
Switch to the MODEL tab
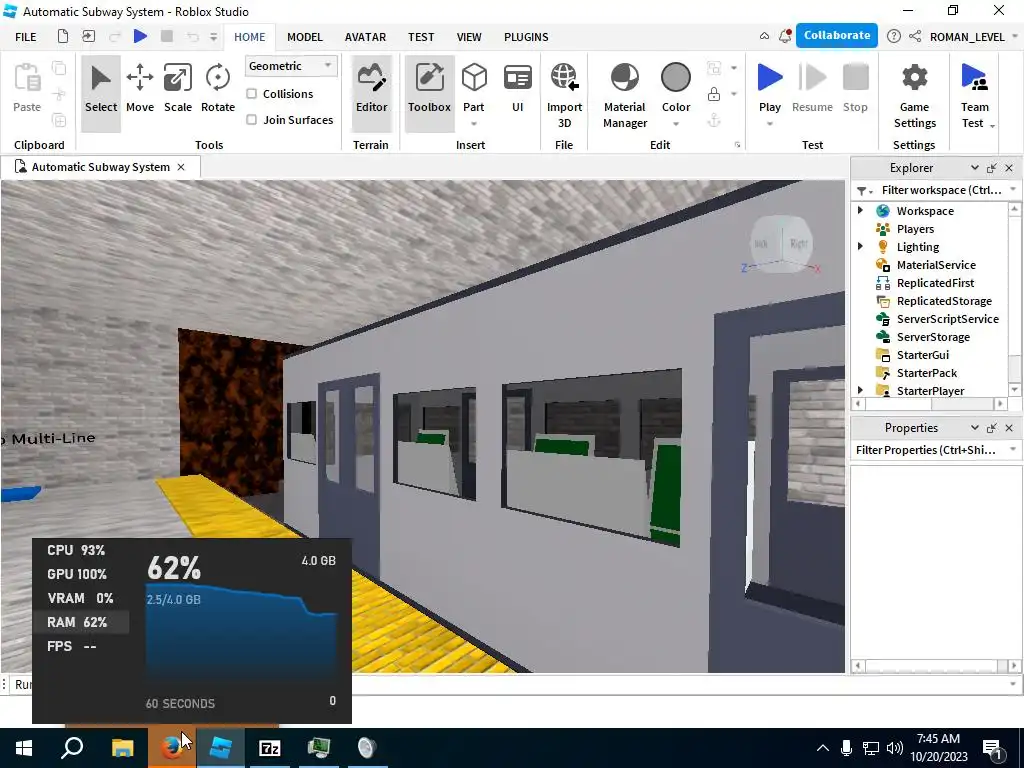305,37
